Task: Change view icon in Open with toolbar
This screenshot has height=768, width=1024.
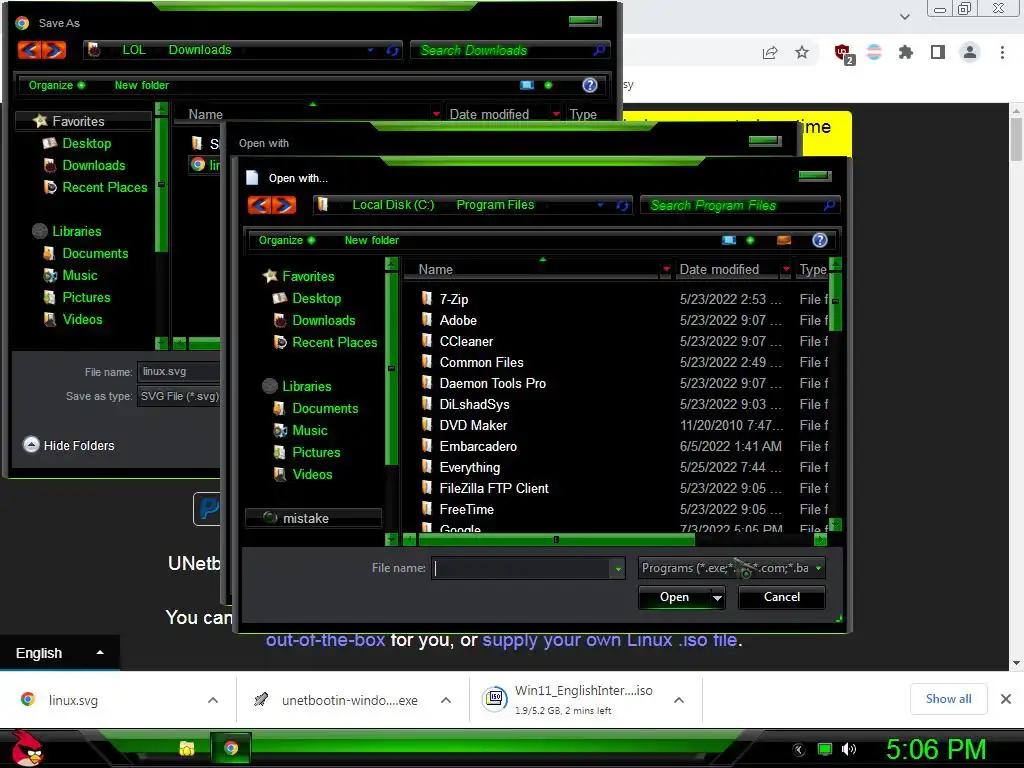Action: click(729, 240)
